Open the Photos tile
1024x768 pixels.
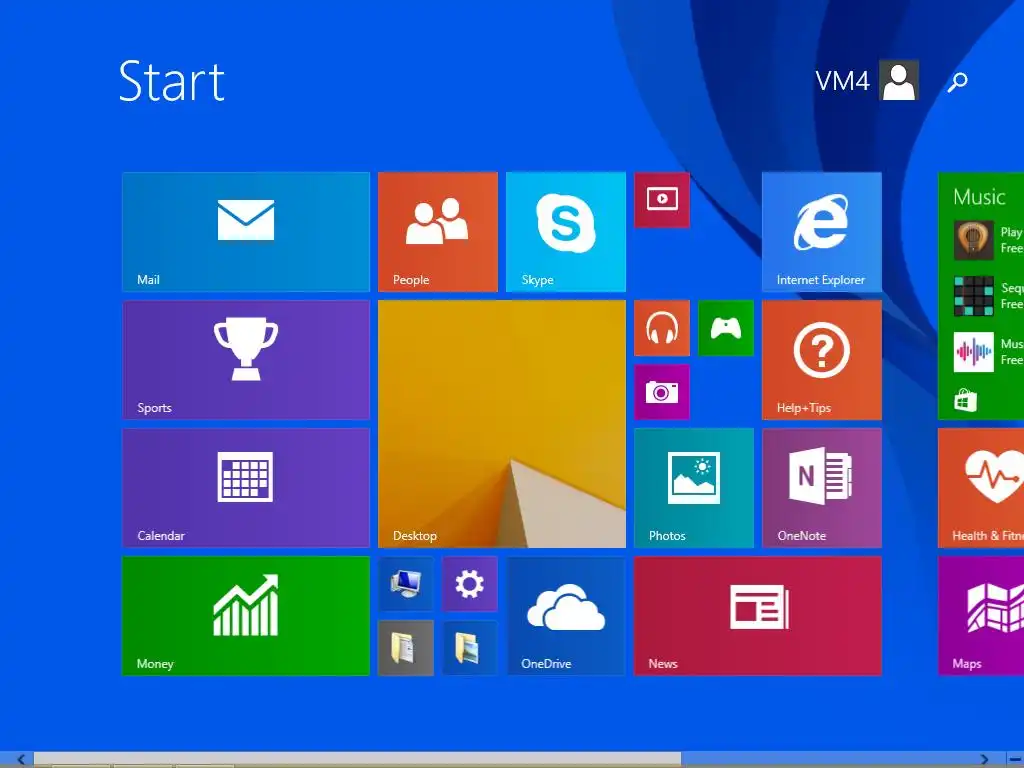point(694,488)
